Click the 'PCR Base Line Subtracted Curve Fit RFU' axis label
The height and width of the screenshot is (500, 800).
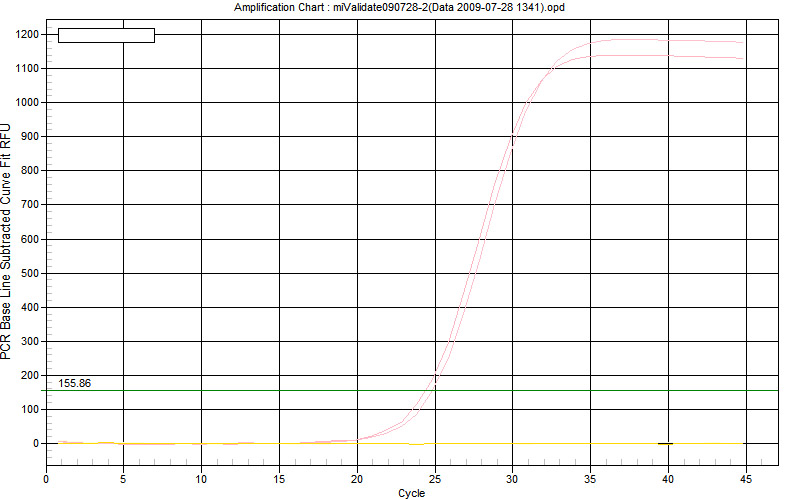(6, 241)
